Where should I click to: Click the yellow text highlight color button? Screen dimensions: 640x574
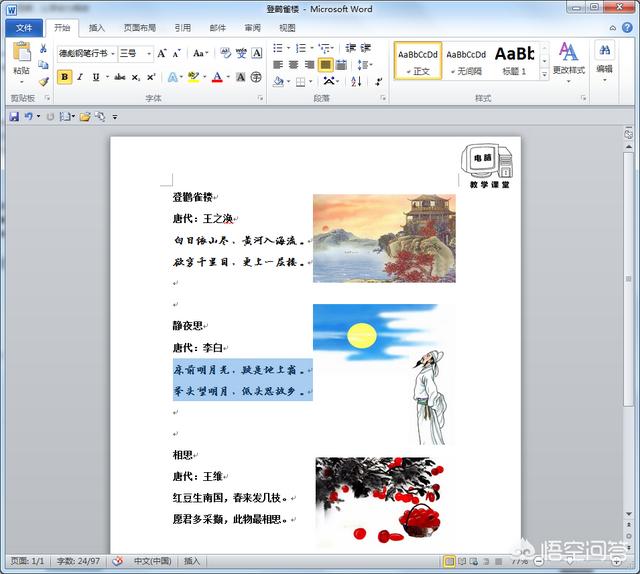(x=193, y=77)
